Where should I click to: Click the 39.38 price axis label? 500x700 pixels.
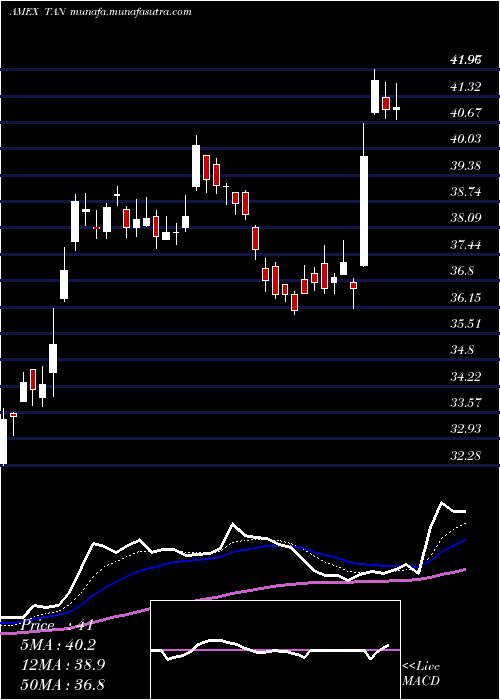pyautogui.click(x=466, y=166)
